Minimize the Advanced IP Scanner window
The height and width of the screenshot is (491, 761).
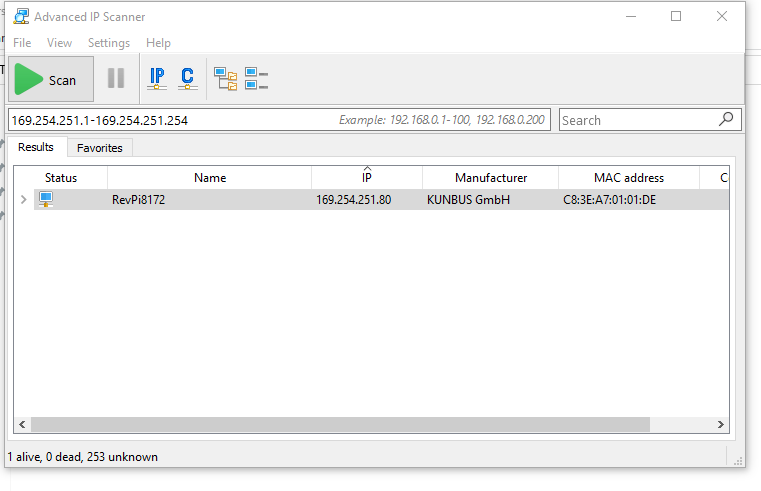(631, 16)
